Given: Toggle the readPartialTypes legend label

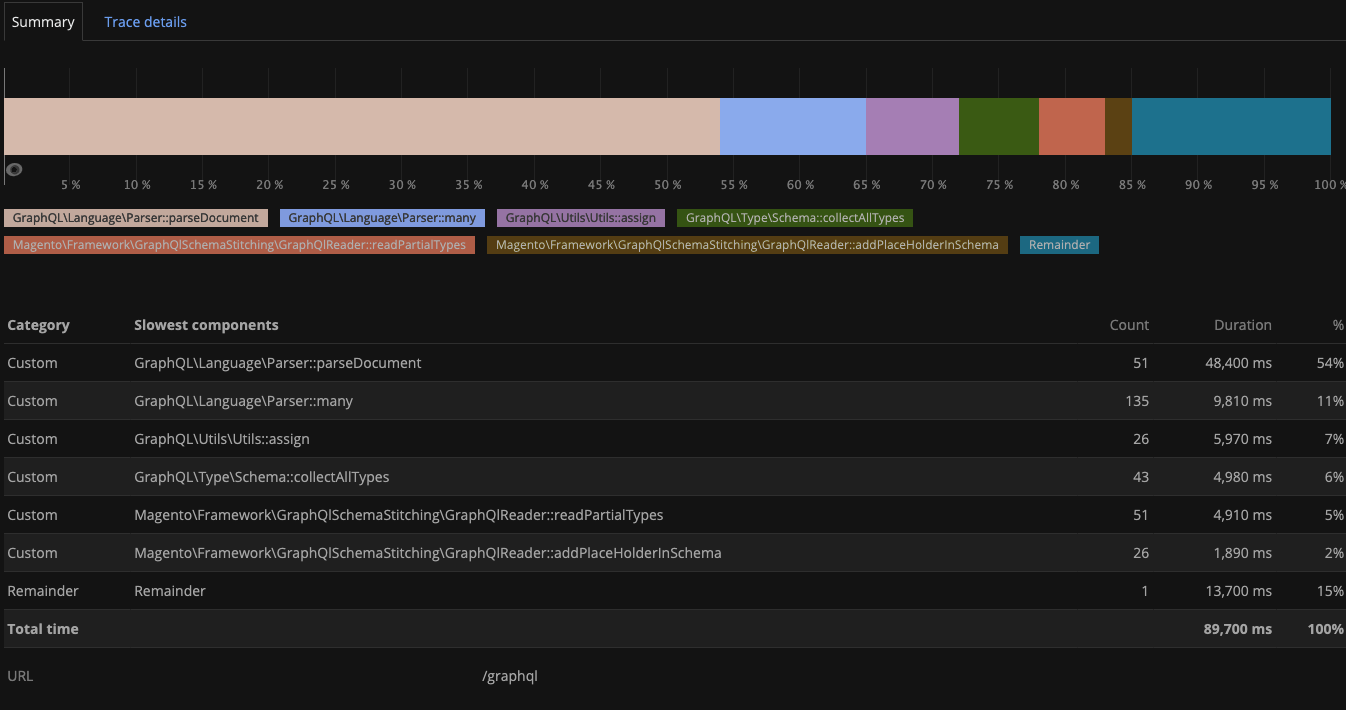Looking at the screenshot, I should coord(240,245).
